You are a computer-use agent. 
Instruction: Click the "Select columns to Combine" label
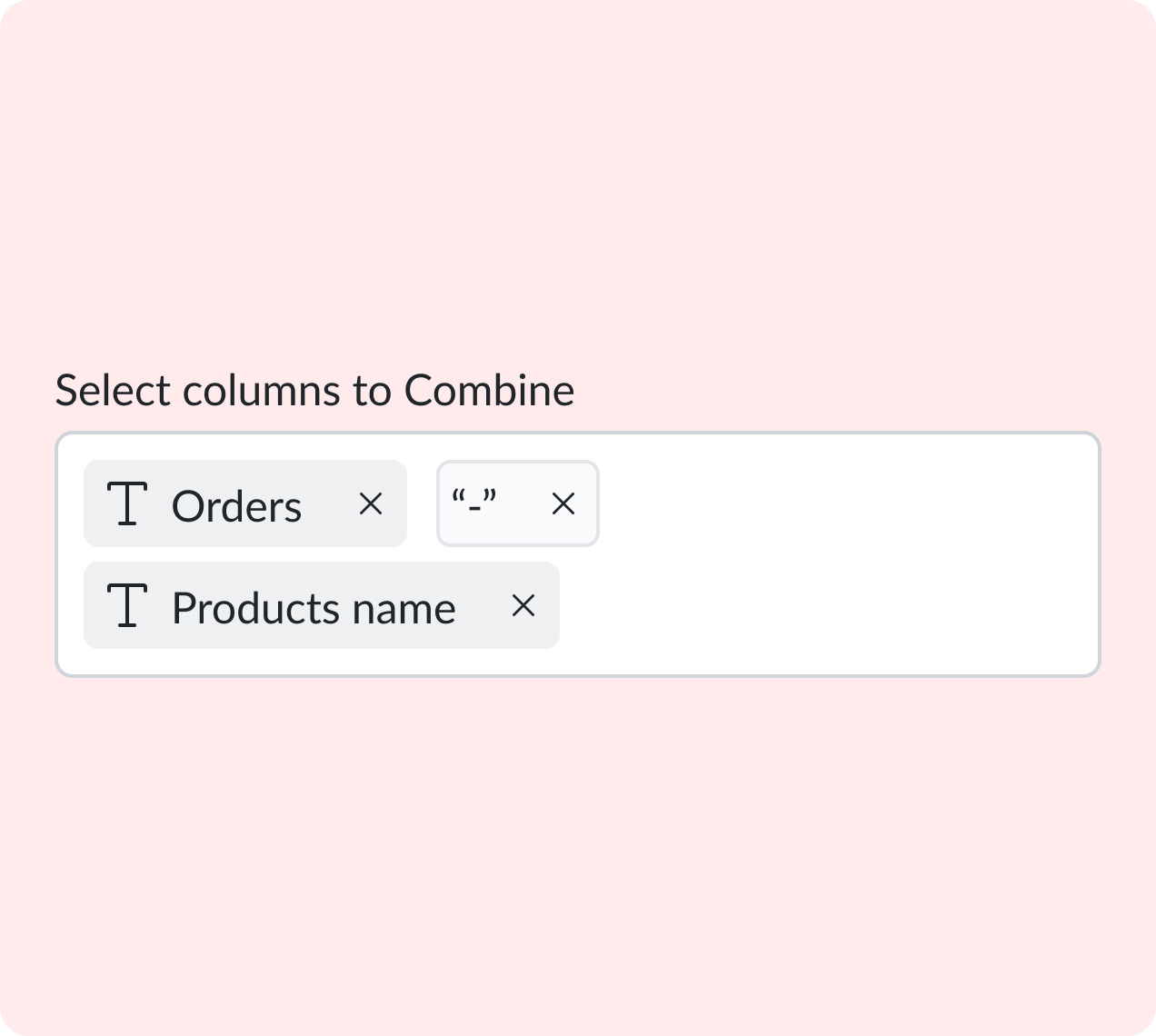(x=314, y=391)
